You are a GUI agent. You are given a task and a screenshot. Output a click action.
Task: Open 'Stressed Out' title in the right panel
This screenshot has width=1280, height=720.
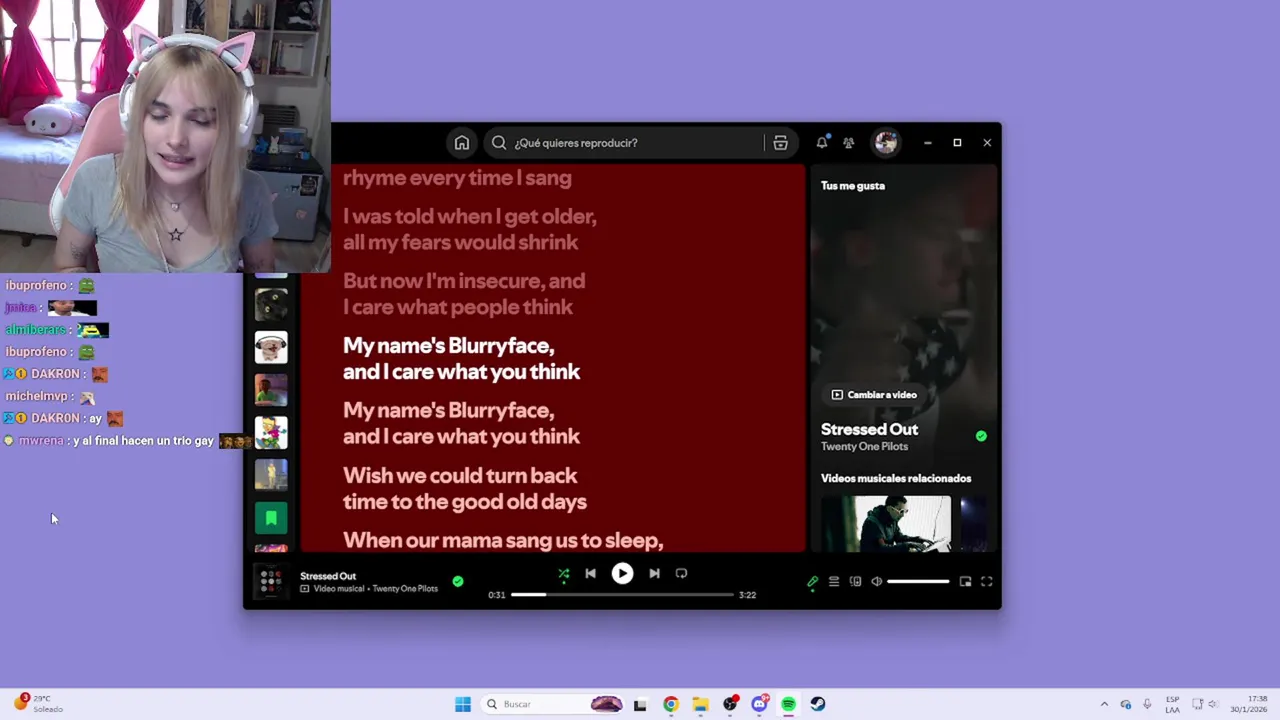tap(869, 429)
